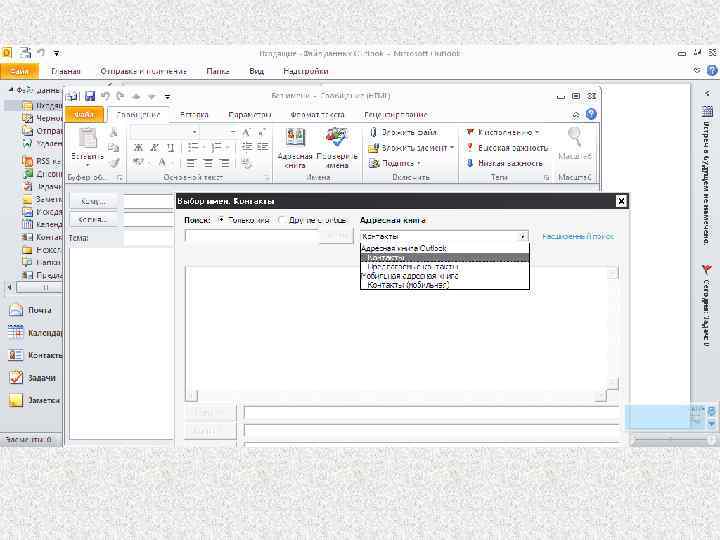Apply italic formatting (К)
The height and width of the screenshot is (540, 720).
(x=155, y=147)
